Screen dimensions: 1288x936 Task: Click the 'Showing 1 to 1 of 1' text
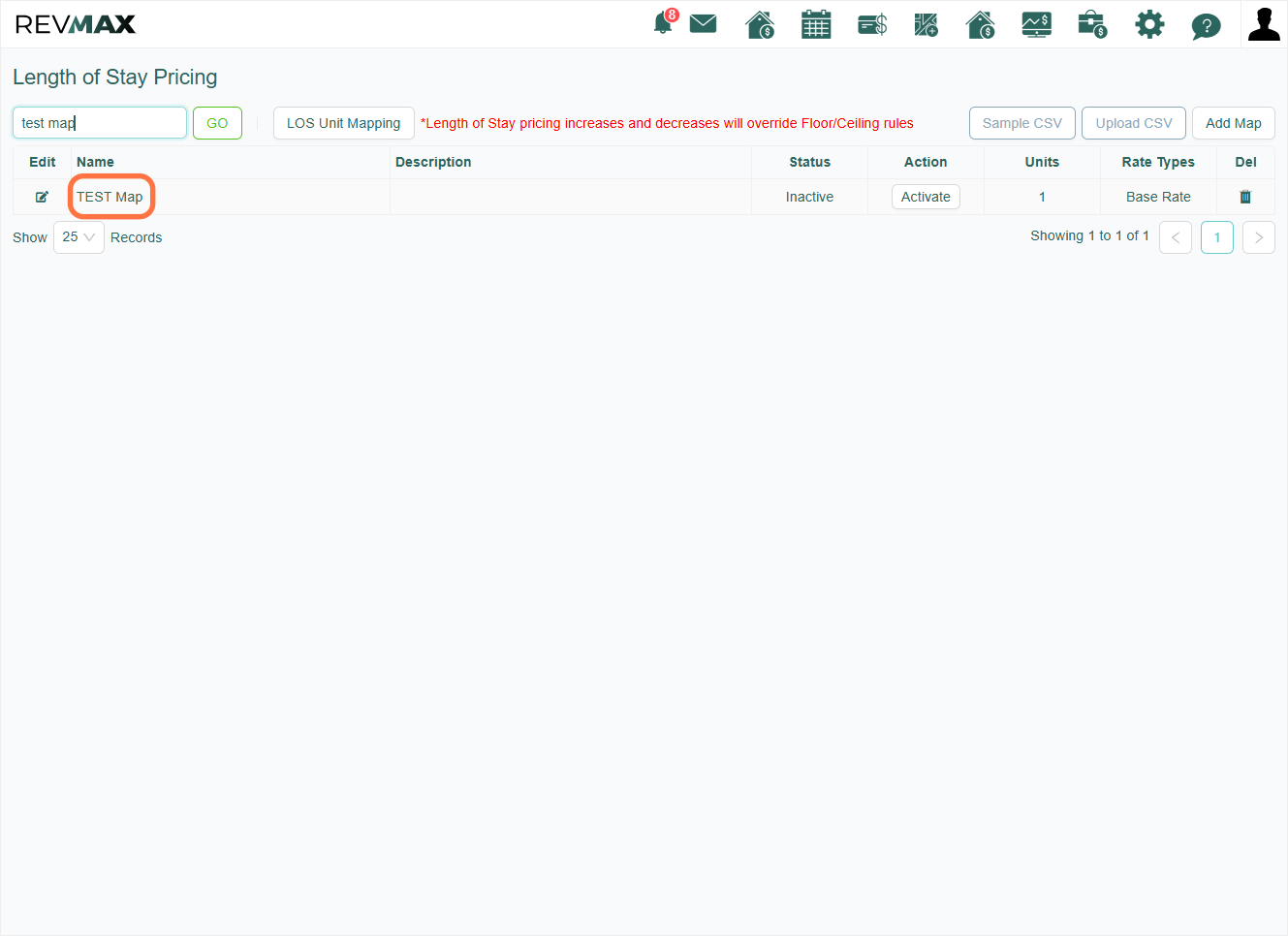(x=1089, y=235)
